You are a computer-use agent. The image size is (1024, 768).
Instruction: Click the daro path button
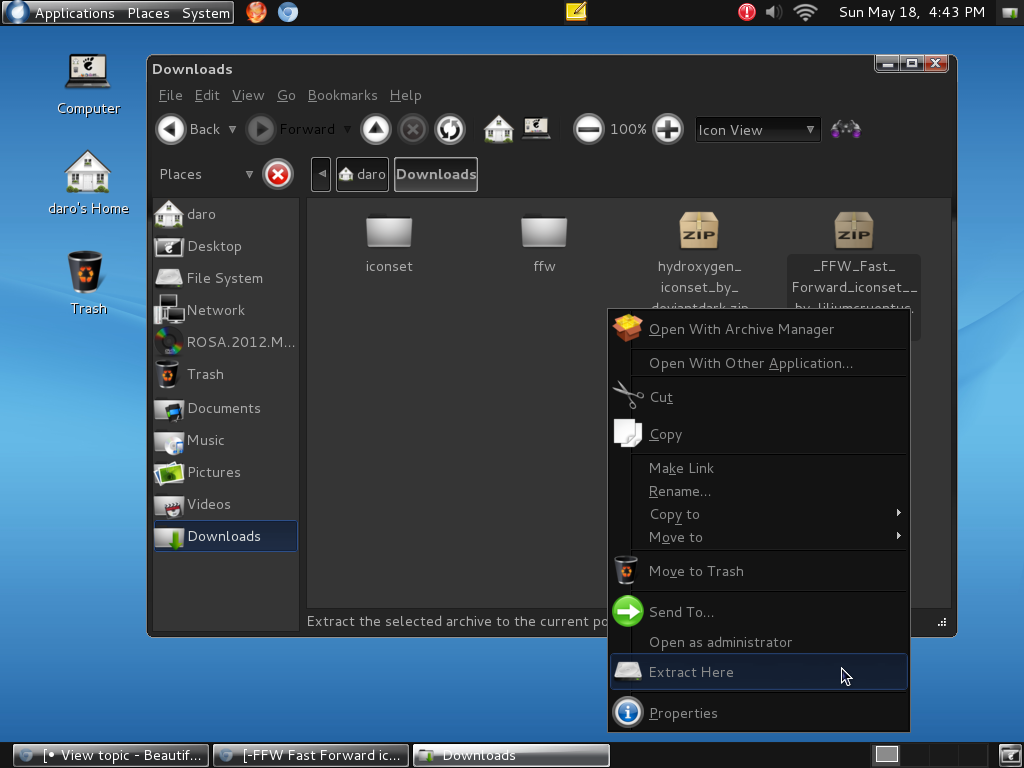point(363,174)
